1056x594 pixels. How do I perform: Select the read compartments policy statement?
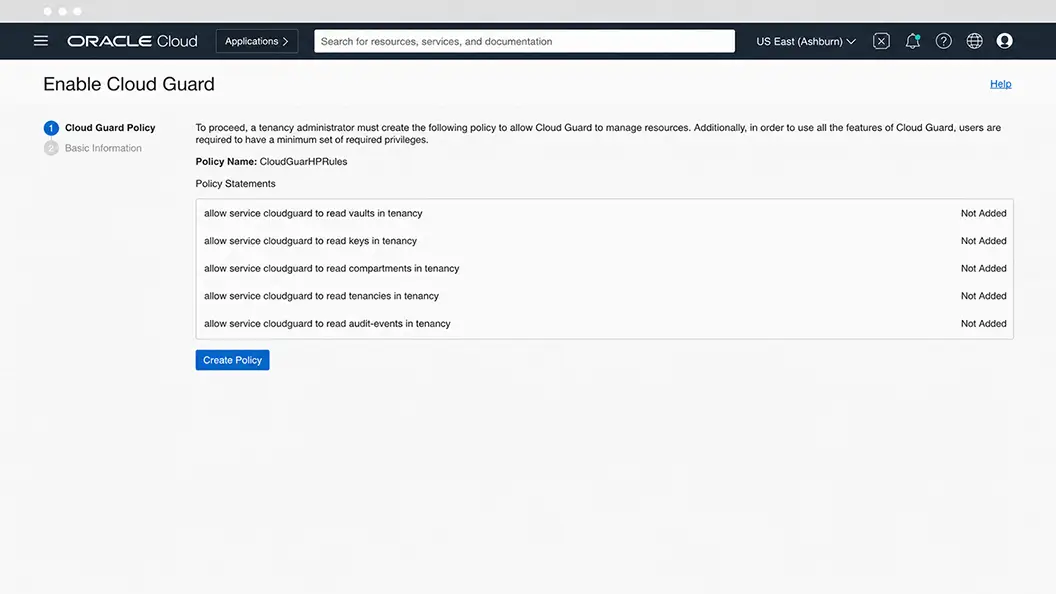point(331,269)
